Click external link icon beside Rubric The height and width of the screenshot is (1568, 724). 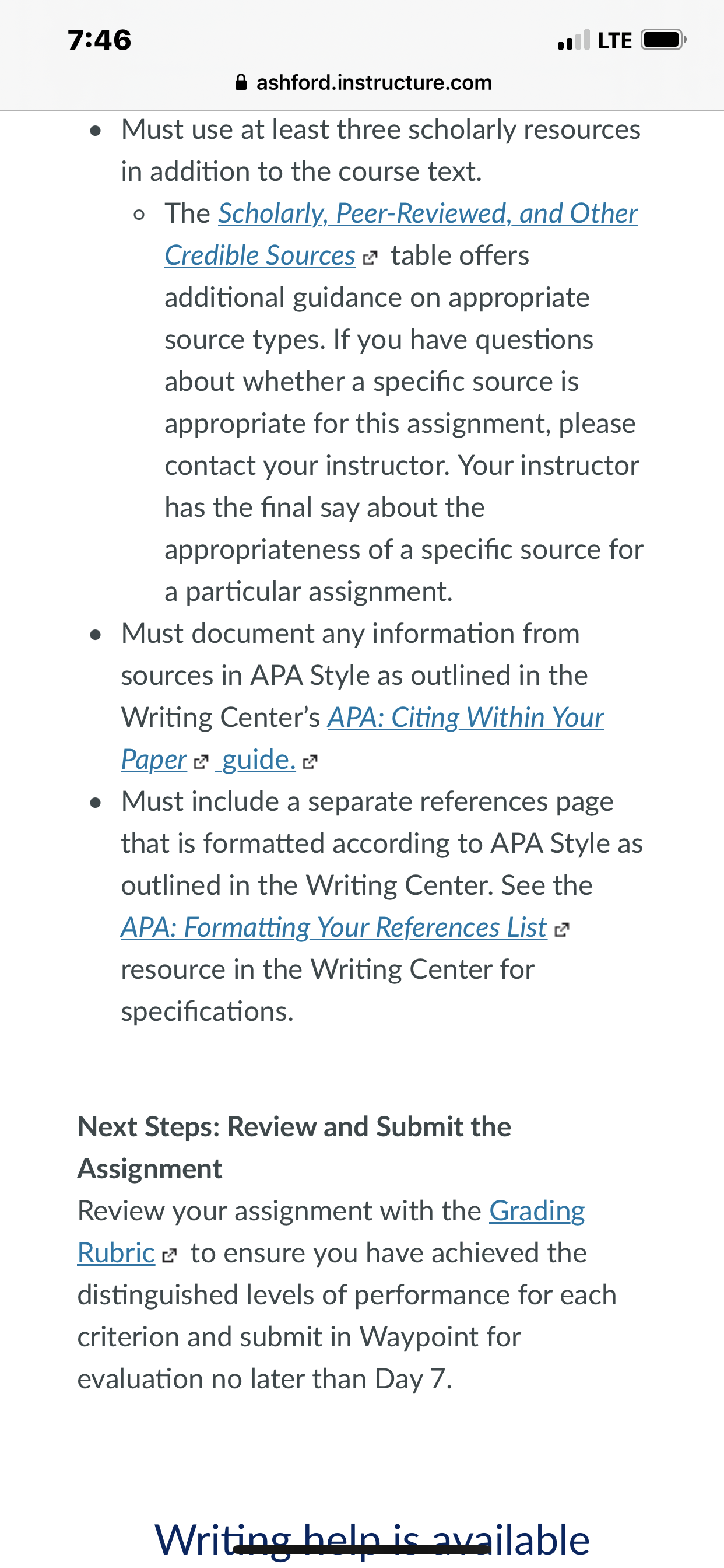coord(170,1255)
